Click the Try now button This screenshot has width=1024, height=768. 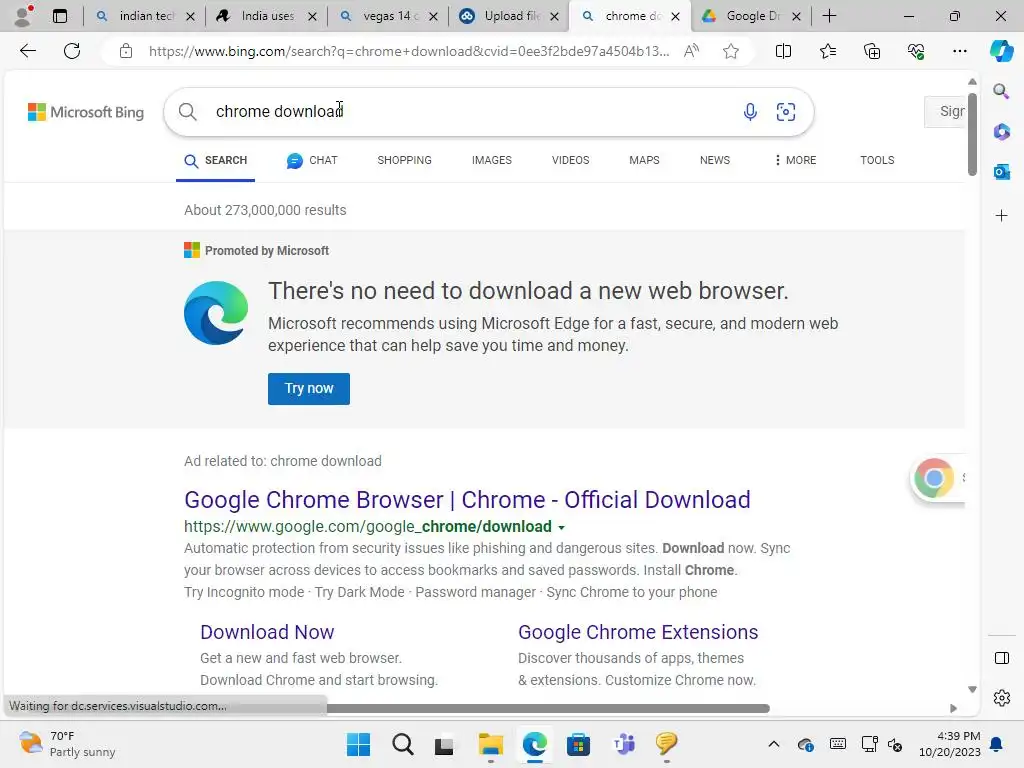point(309,389)
